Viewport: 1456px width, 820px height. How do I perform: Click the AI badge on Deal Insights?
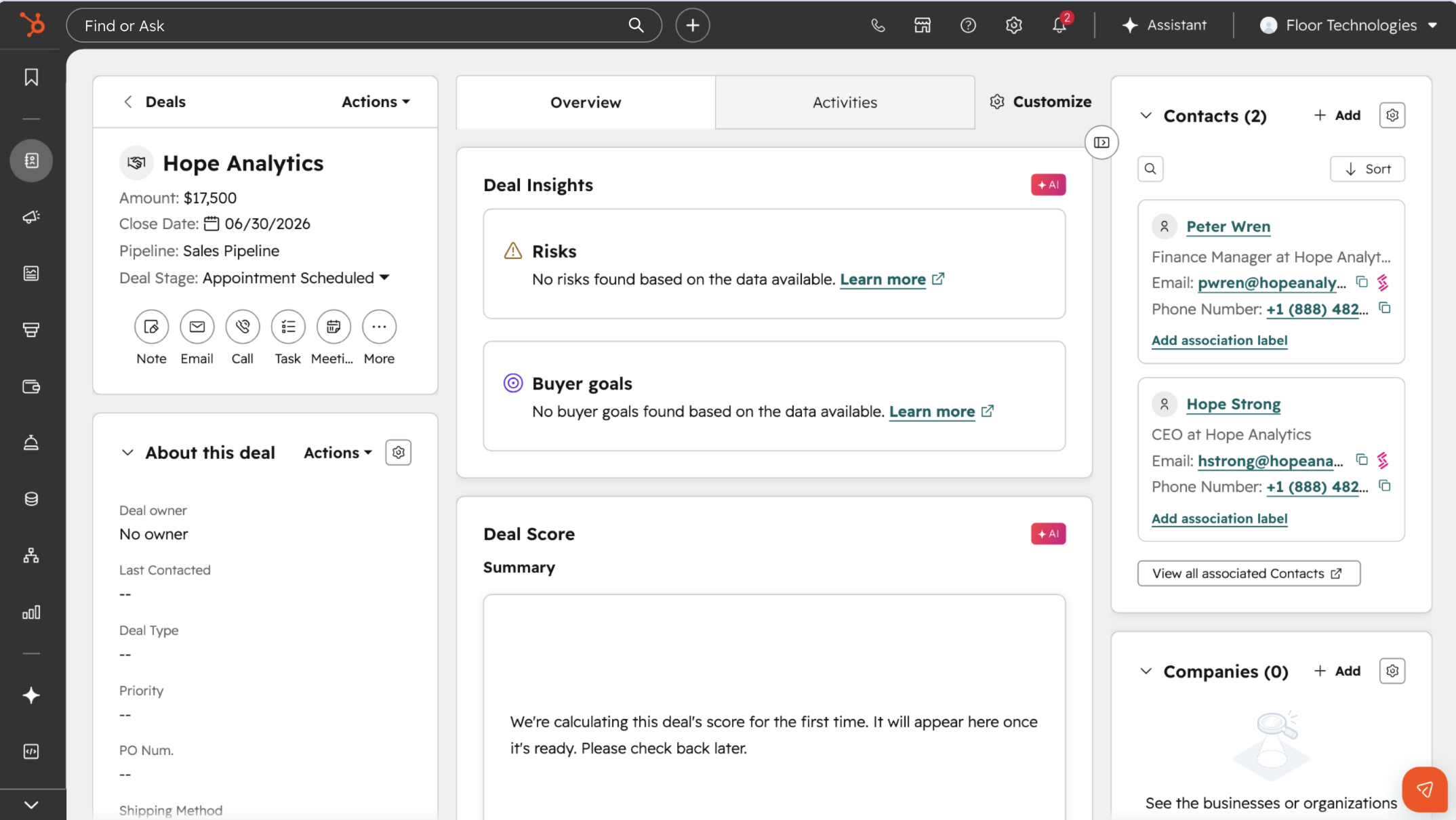[1048, 185]
